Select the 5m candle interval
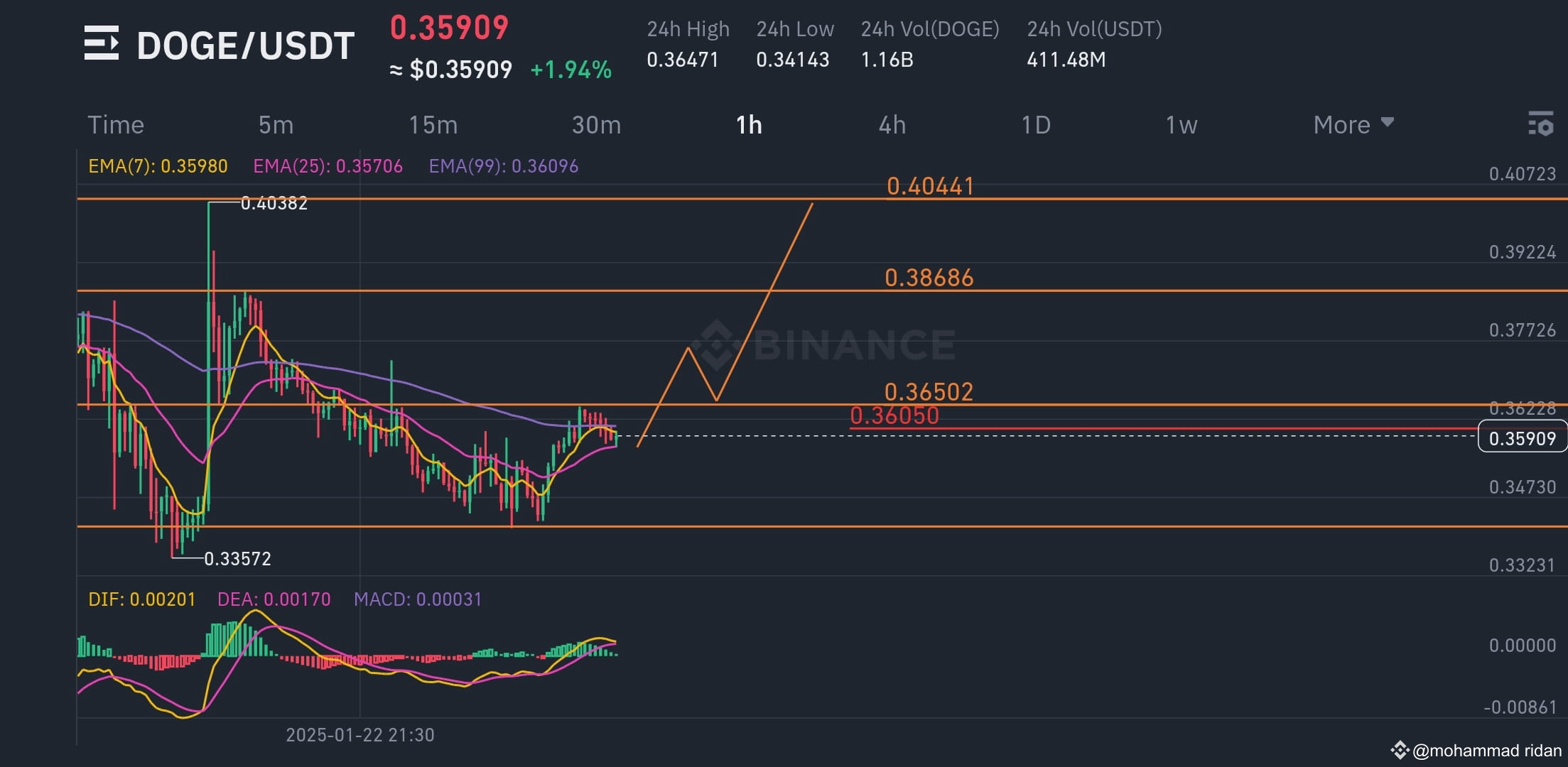 tap(276, 124)
